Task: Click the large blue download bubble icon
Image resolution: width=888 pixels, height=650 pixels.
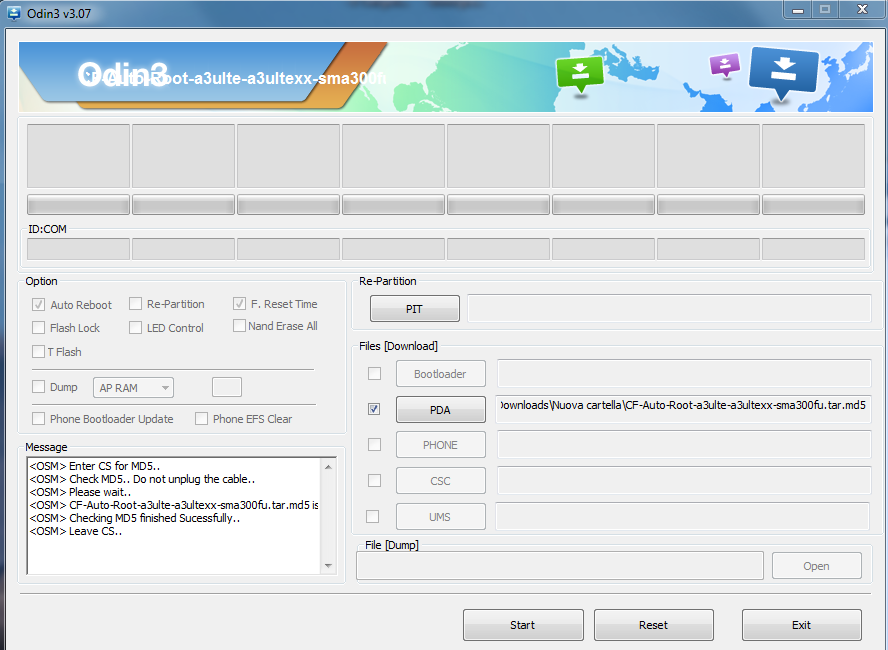Action: (x=783, y=72)
